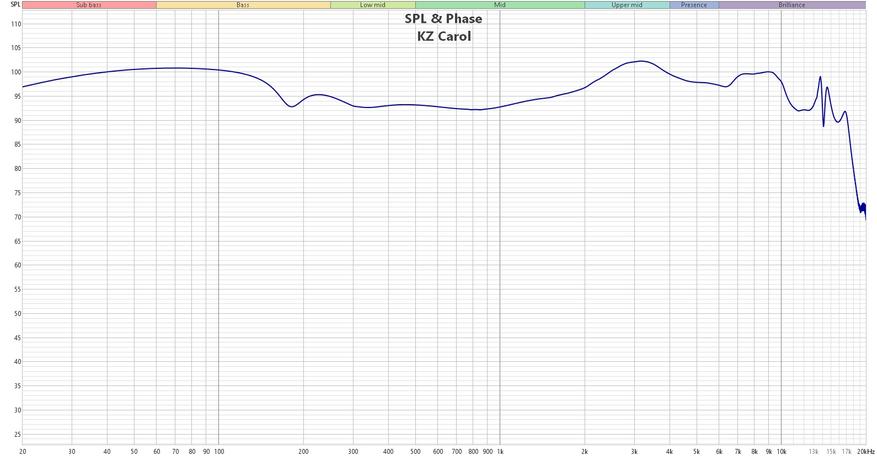
Task: Click the 9k frequency label
Action: 769,451
